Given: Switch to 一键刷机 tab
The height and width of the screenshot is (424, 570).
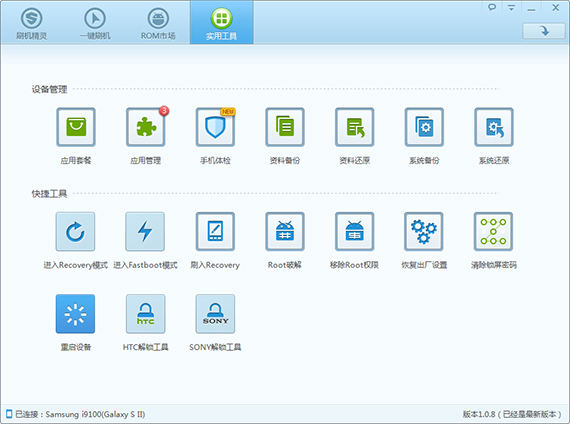Looking at the screenshot, I should click(95, 23).
